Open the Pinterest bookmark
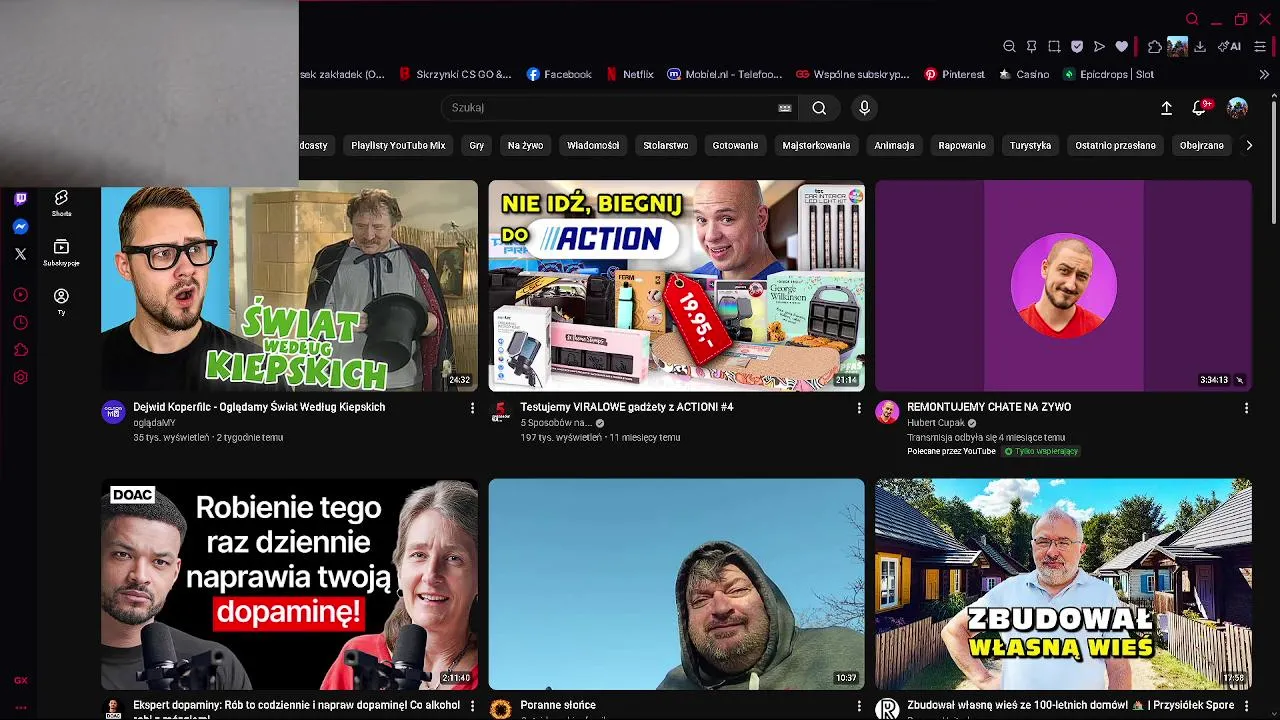 coord(954,74)
